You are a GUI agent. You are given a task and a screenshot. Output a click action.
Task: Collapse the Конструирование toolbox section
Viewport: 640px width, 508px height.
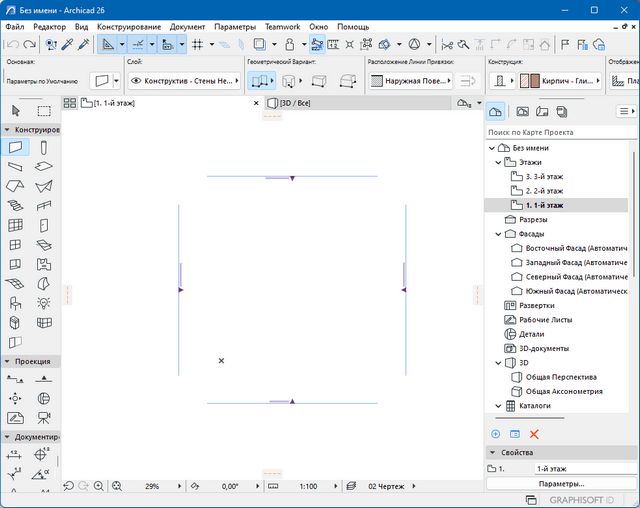7,130
